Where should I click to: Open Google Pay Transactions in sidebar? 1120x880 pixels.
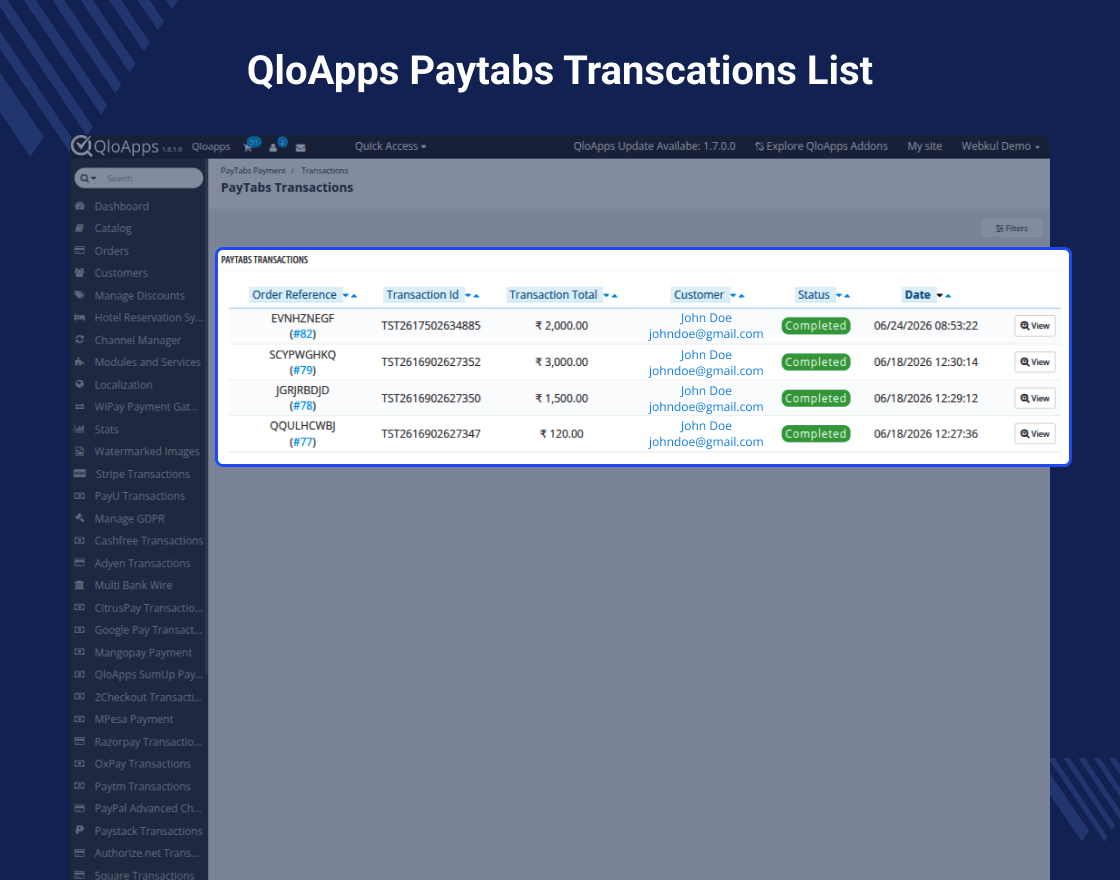(x=148, y=630)
